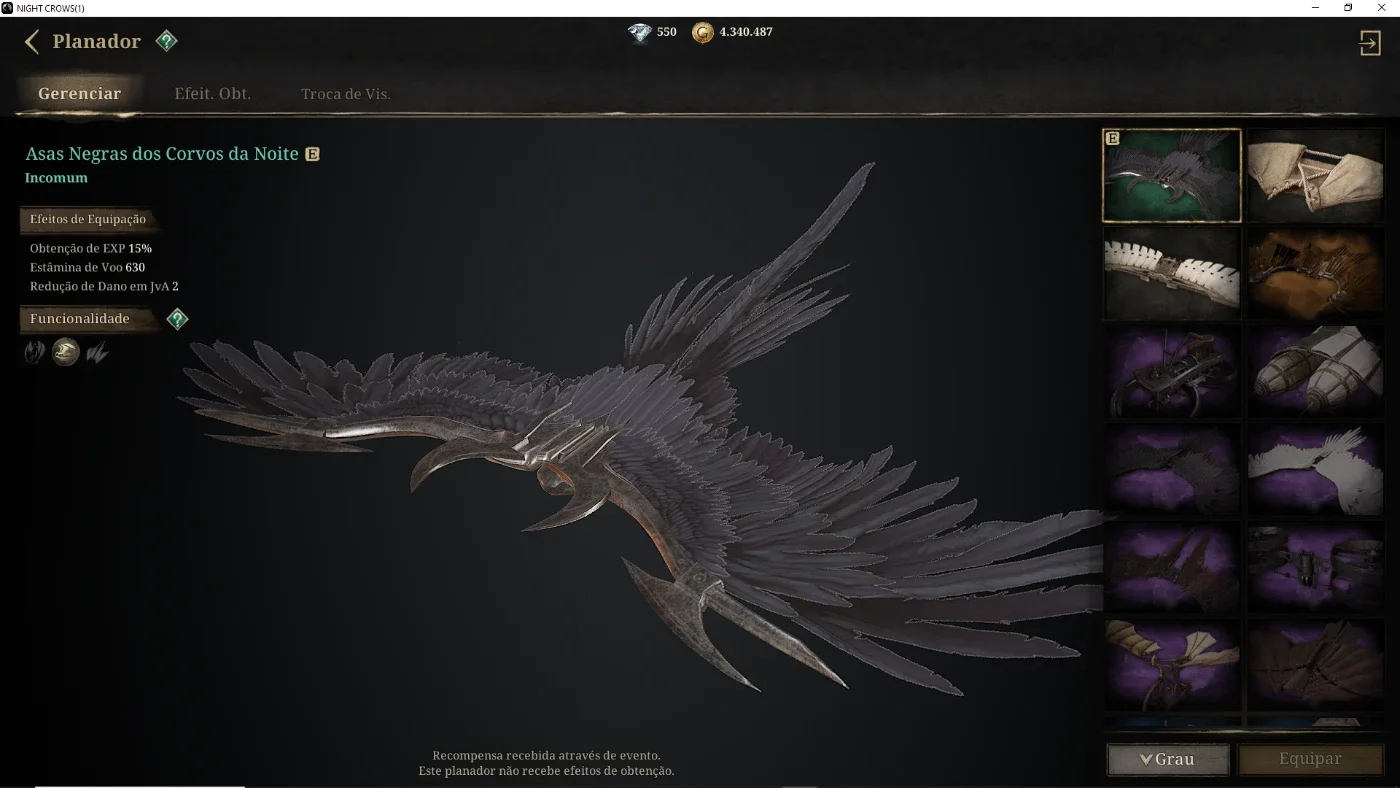Click the equipped E badge beside glider name
This screenshot has width=1400, height=788.
(312, 154)
